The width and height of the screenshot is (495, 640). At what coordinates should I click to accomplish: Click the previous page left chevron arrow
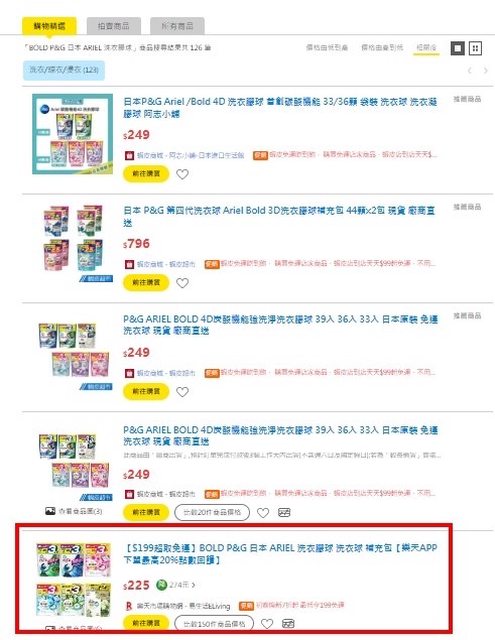pyautogui.click(x=470, y=71)
